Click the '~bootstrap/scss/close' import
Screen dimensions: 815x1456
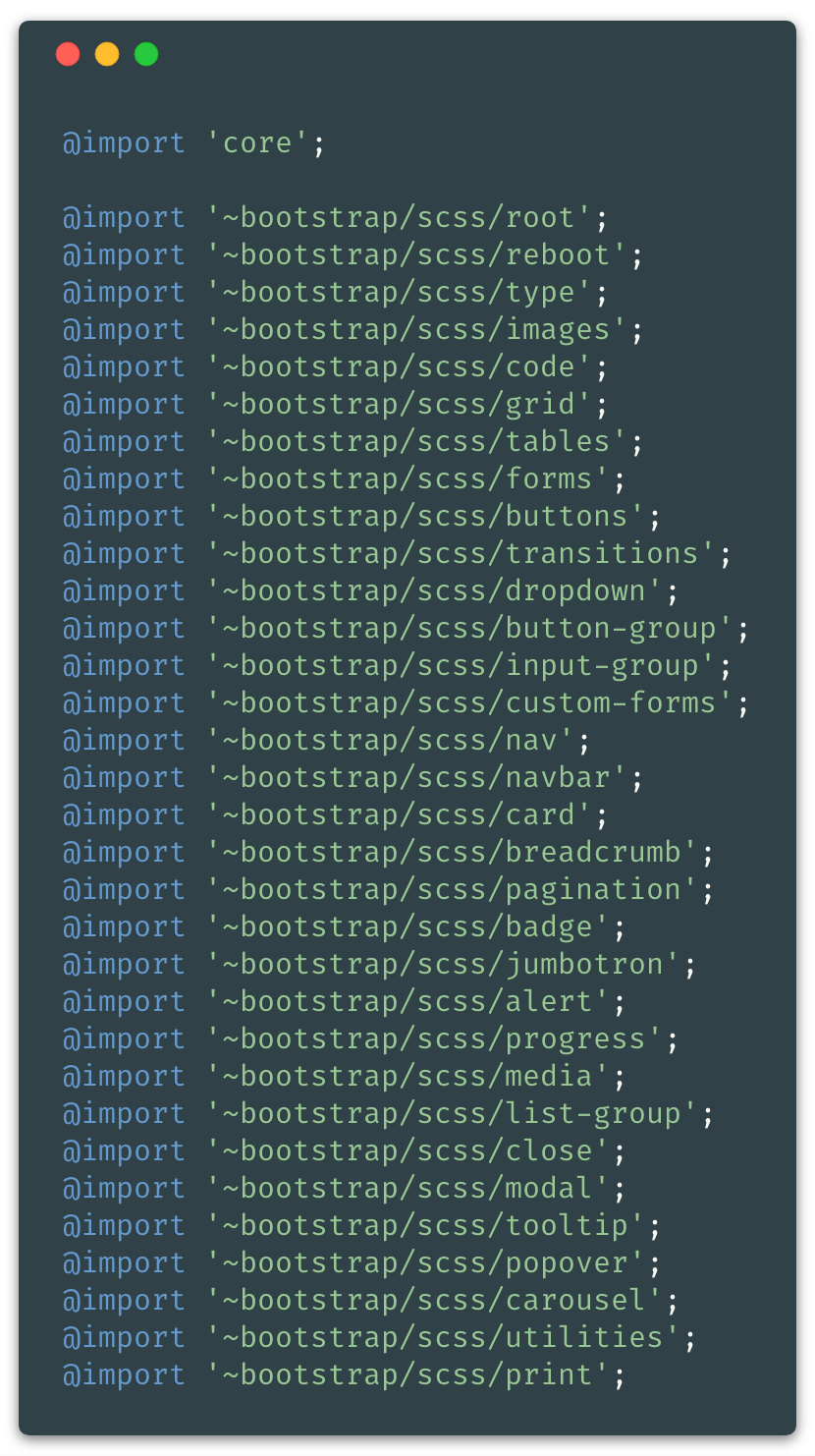[x=345, y=1151]
